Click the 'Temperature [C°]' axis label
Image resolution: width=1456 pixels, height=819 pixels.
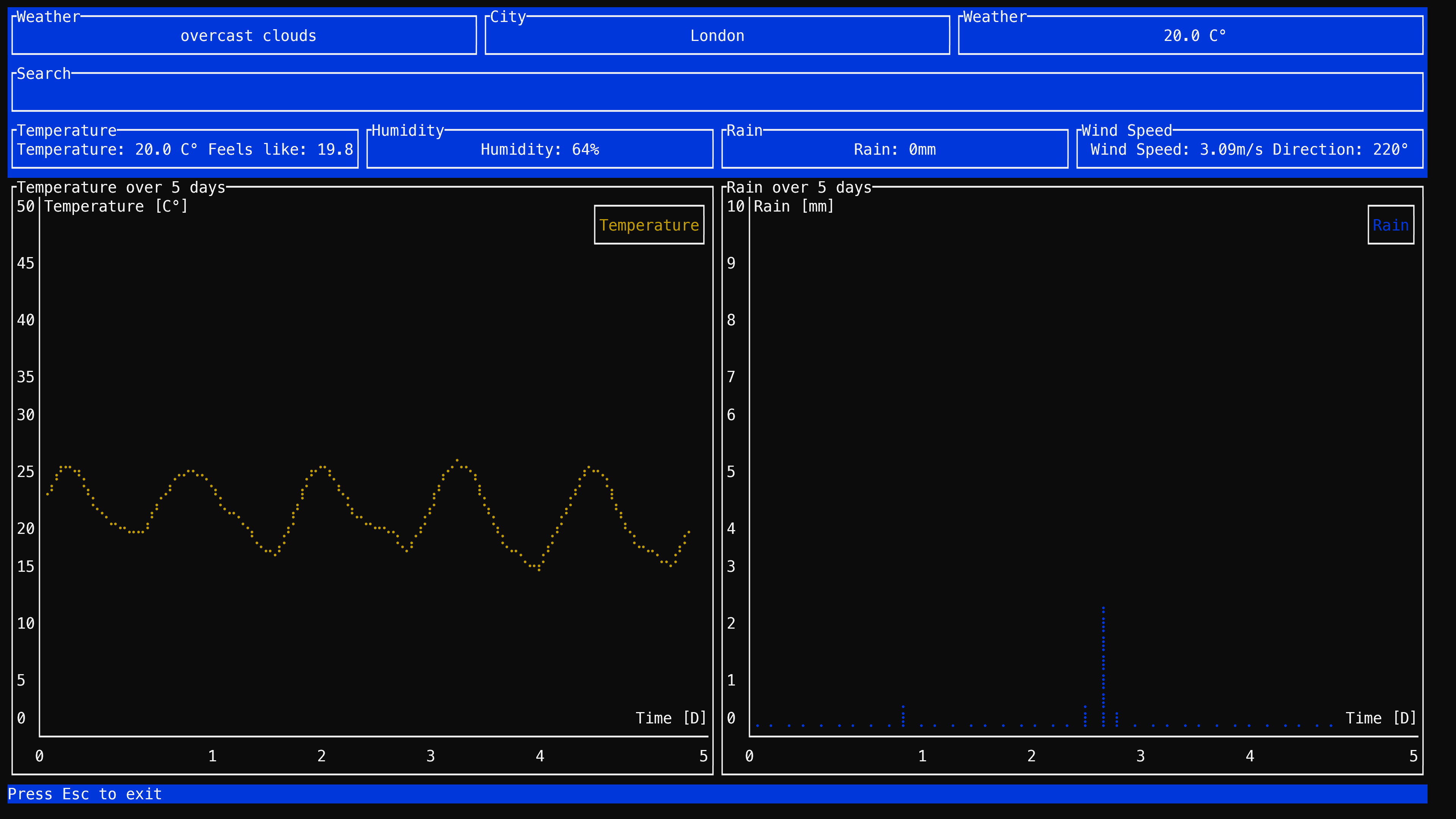116,206
